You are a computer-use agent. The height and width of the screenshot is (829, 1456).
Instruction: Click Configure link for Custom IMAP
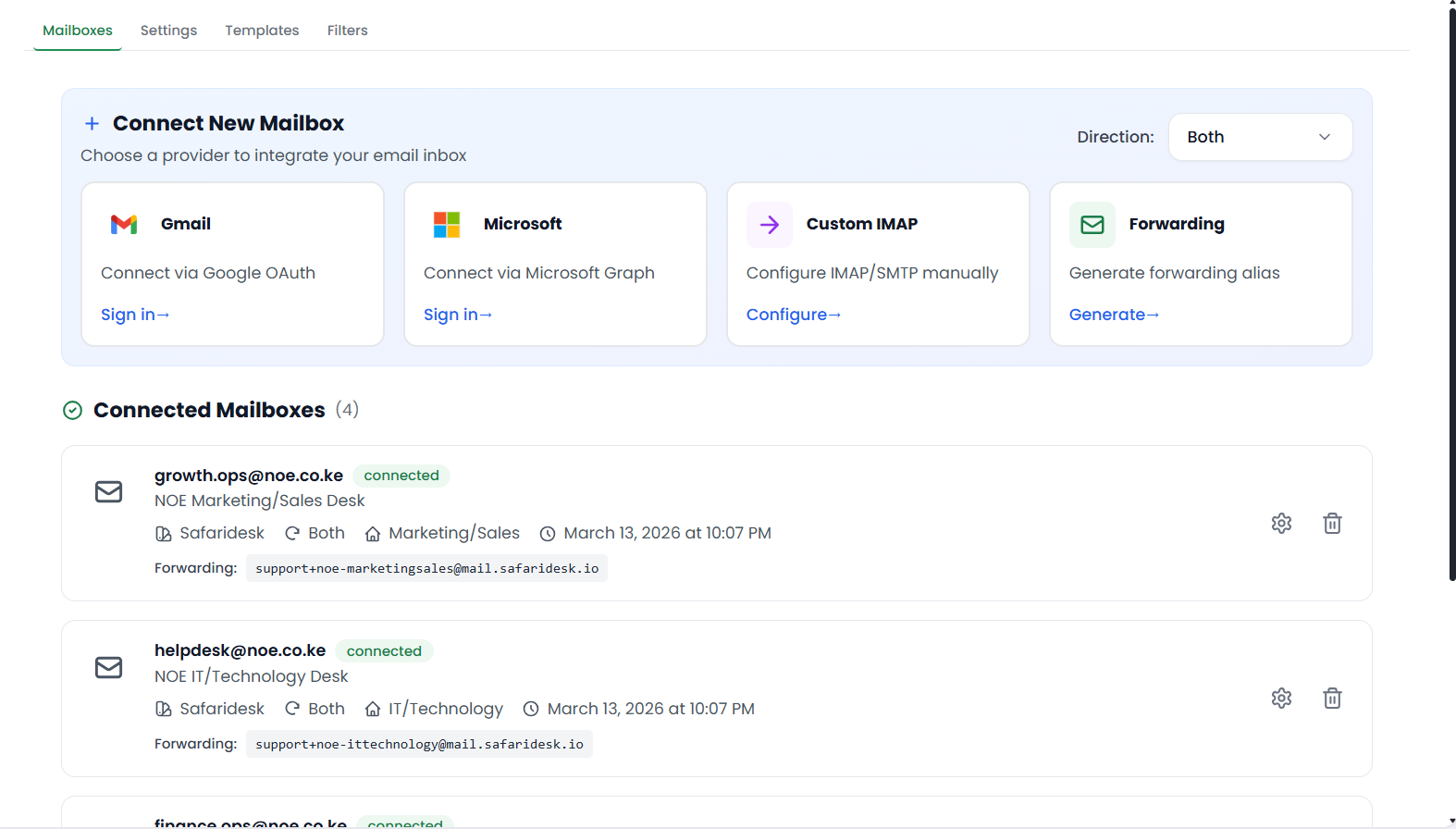pos(794,315)
